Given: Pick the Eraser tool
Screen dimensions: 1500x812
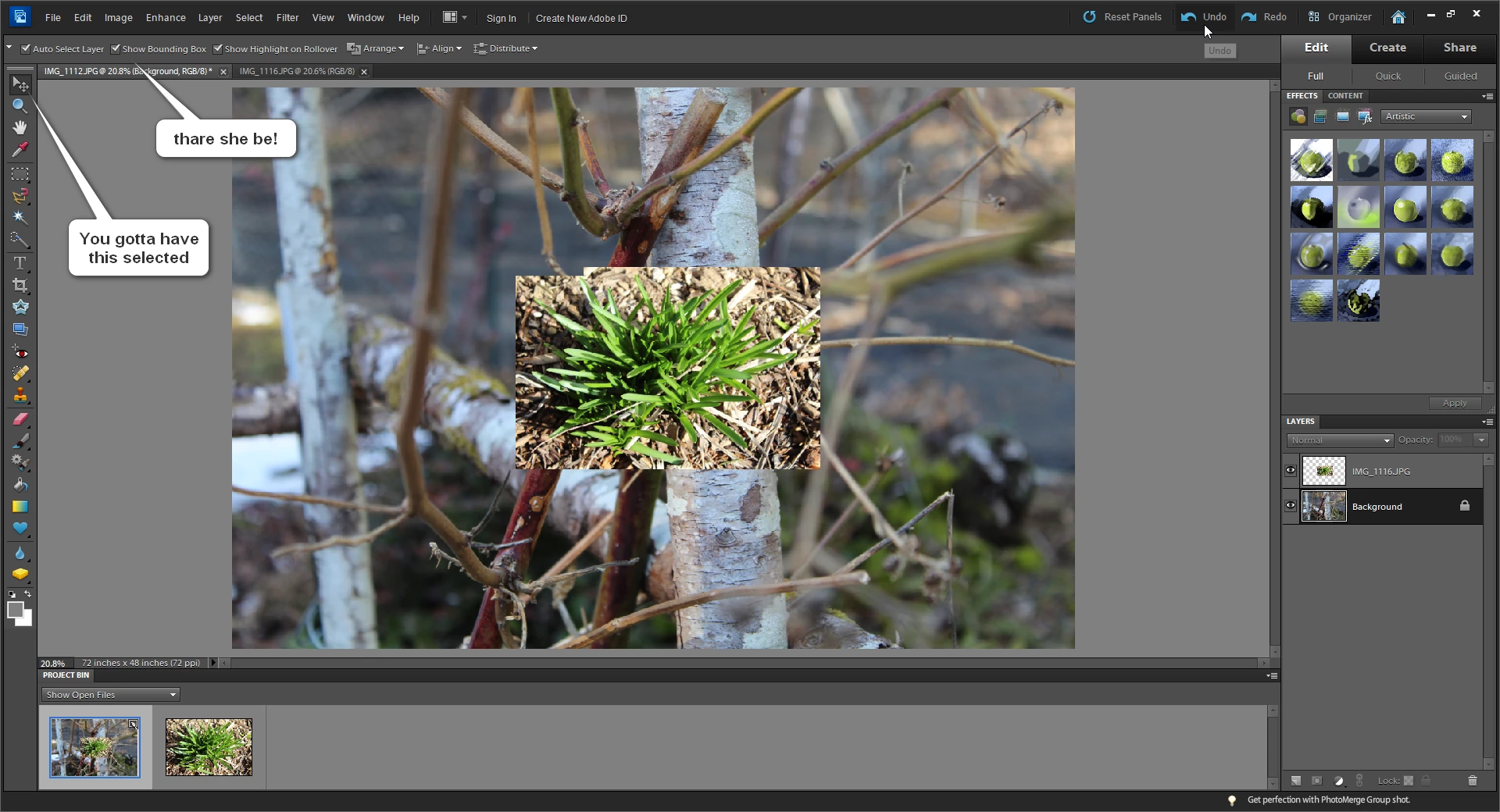Looking at the screenshot, I should [20, 419].
